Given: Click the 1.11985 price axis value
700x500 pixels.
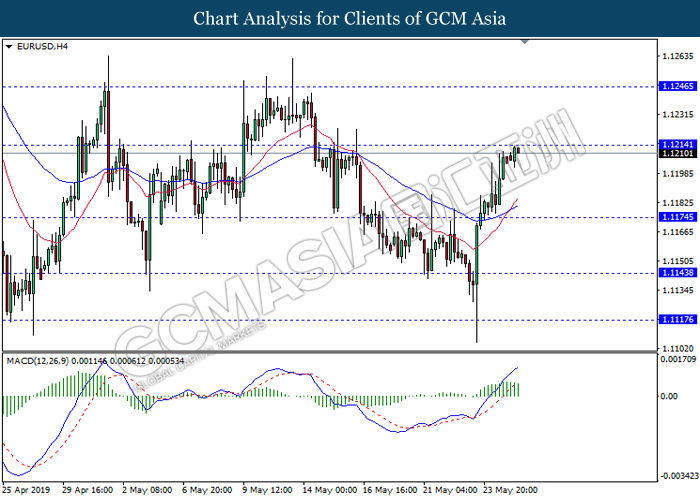Looking at the screenshot, I should point(678,174).
